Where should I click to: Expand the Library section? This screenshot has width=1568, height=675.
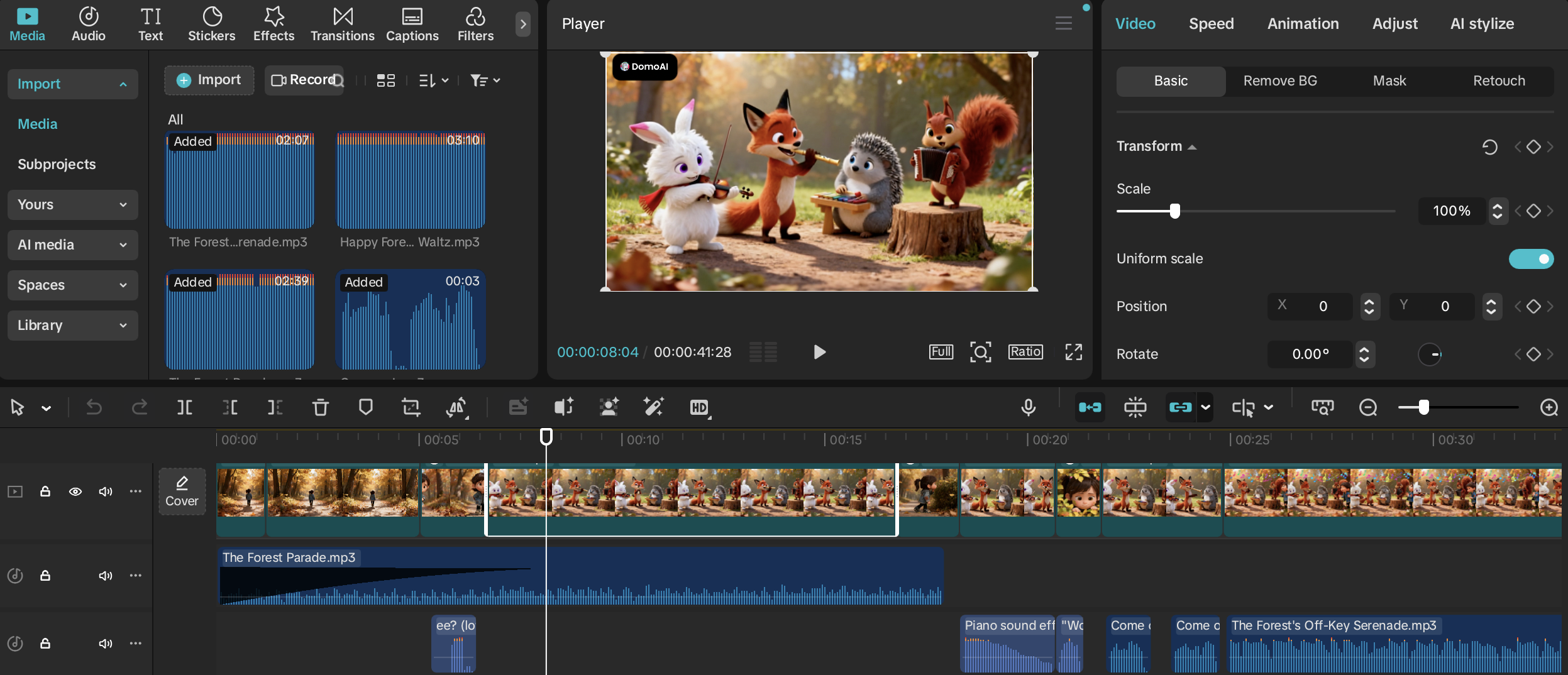pyautogui.click(x=73, y=326)
